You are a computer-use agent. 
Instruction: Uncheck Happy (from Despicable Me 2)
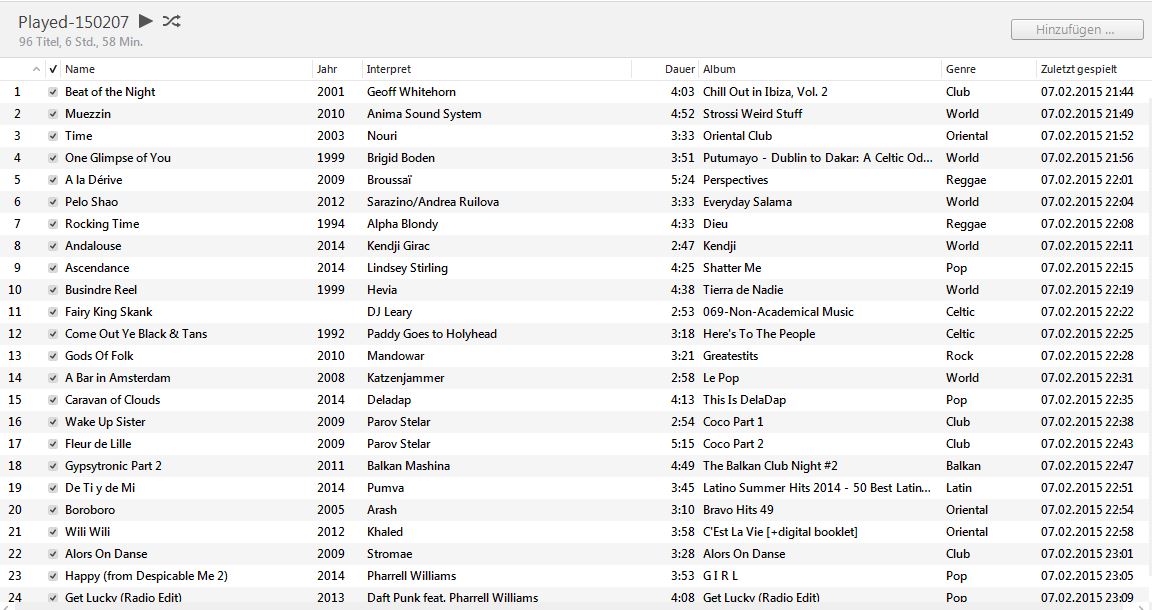point(53,575)
